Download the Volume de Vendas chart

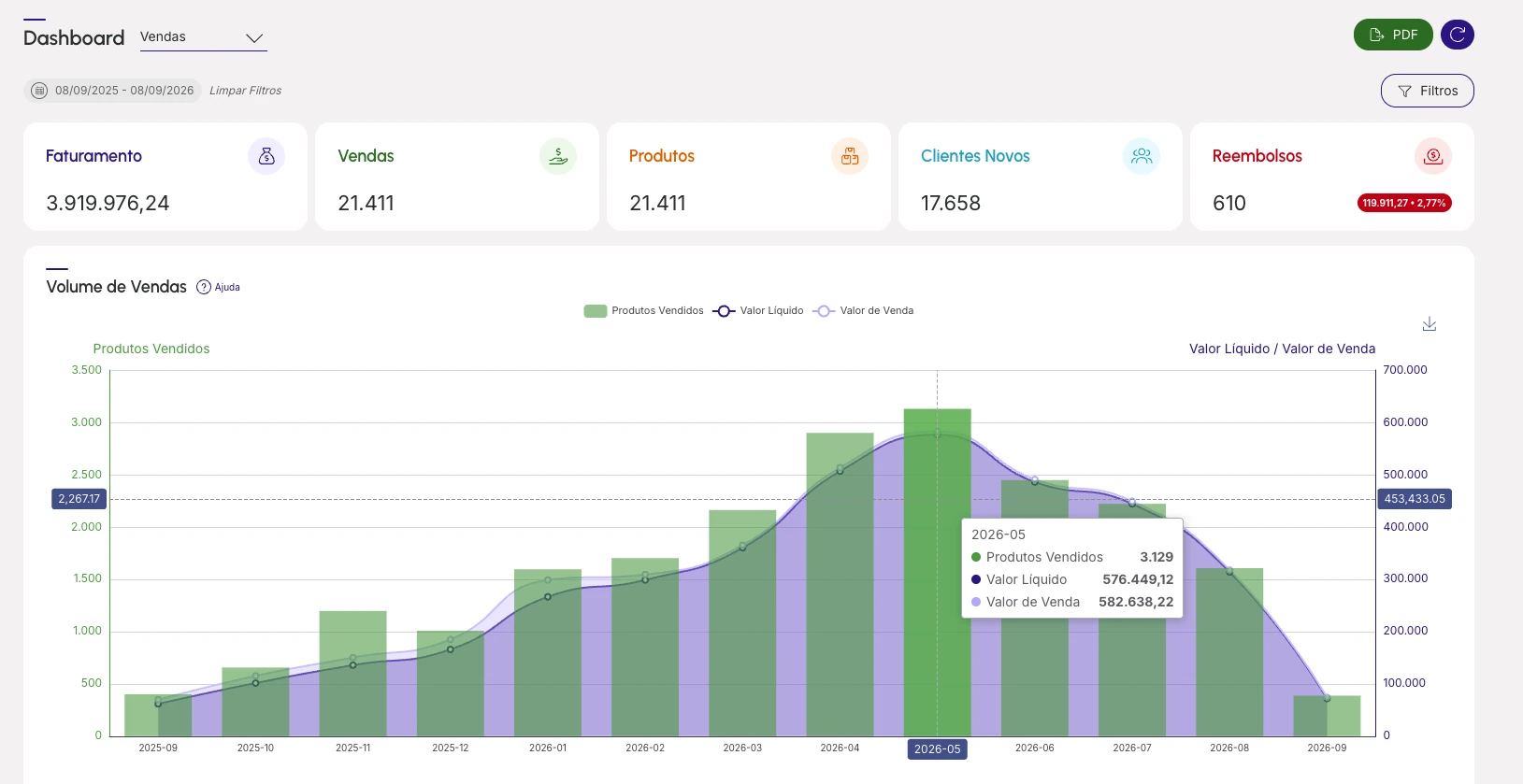1429,324
